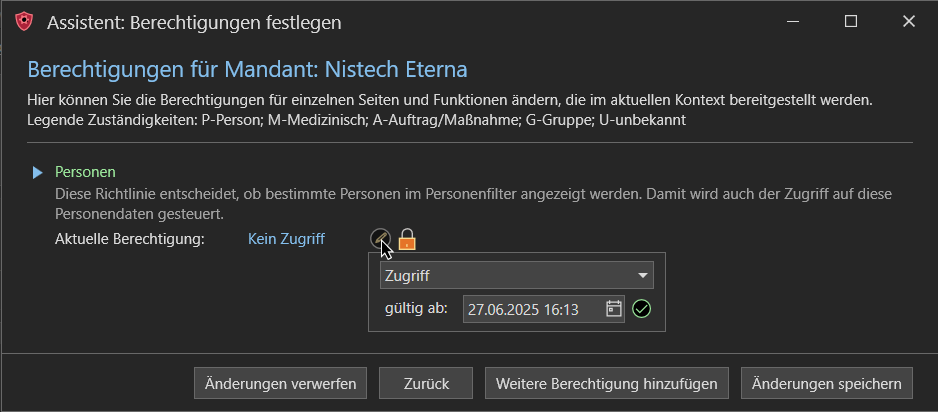
Task: Select the green Personen policy label
Action: click(x=85, y=172)
